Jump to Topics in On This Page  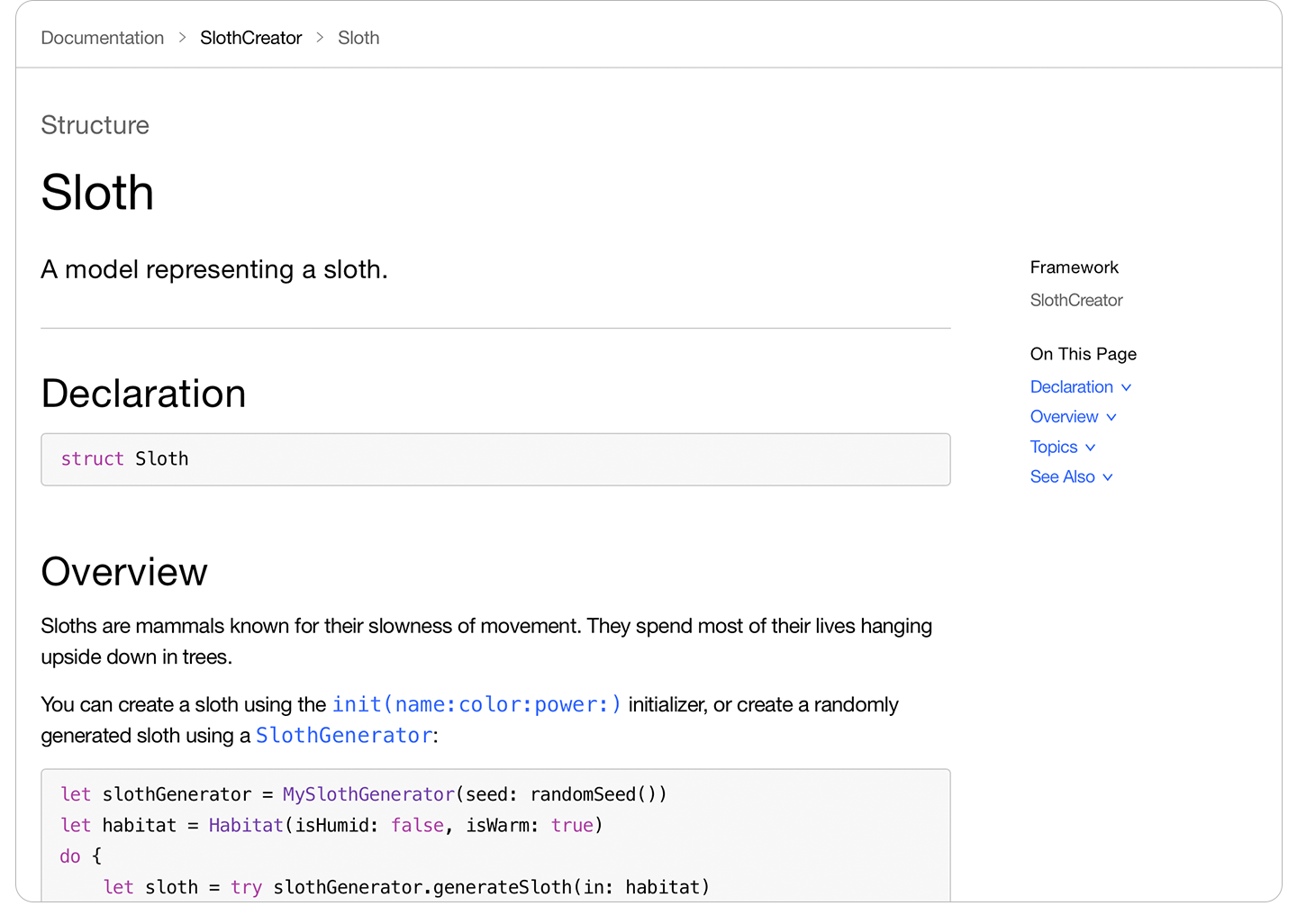pyautogui.click(x=1054, y=448)
